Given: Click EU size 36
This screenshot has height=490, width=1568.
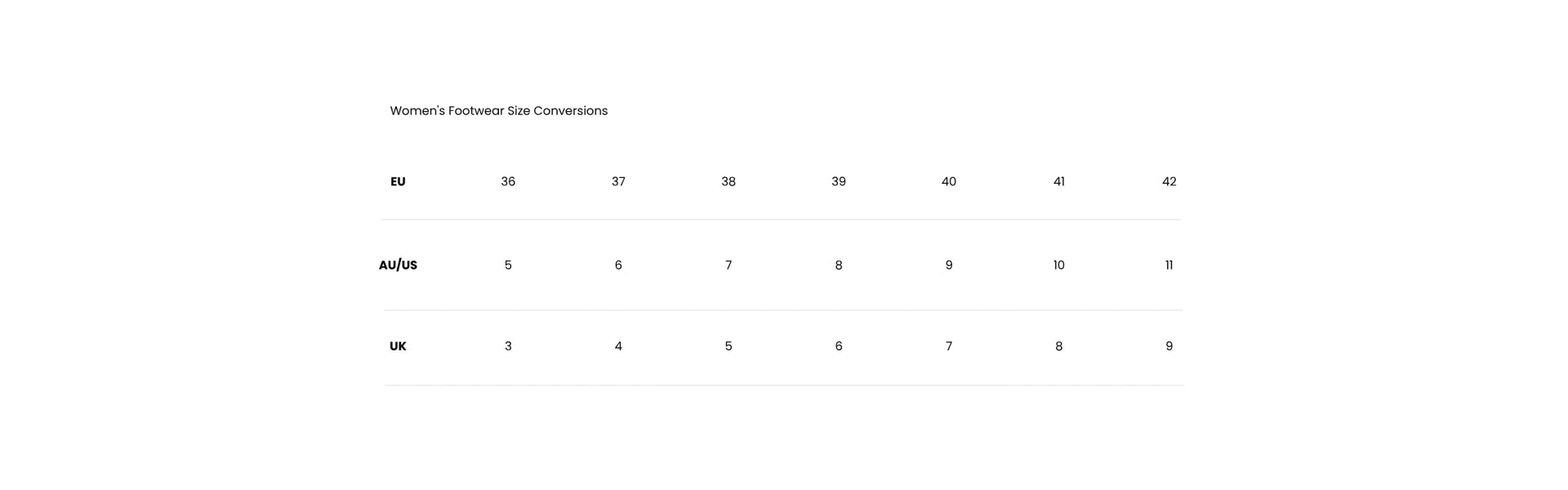Looking at the screenshot, I should tap(508, 182).
